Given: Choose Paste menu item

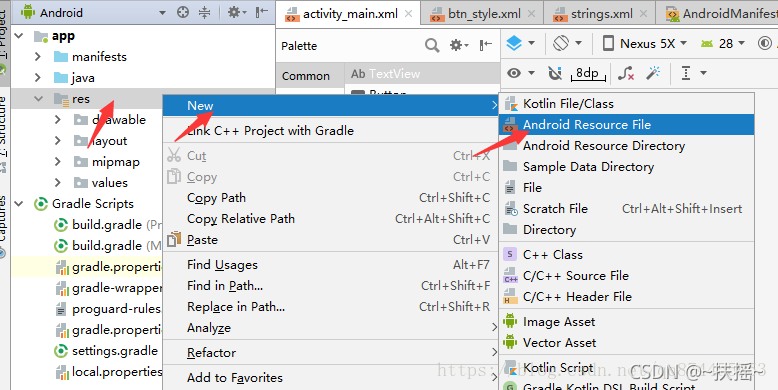Looking at the screenshot, I should pos(330,240).
